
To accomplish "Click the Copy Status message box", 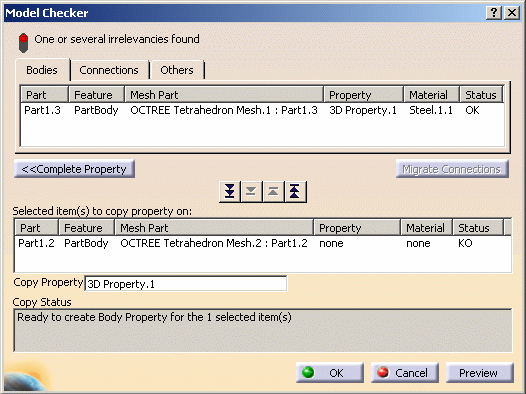I will click(263, 330).
